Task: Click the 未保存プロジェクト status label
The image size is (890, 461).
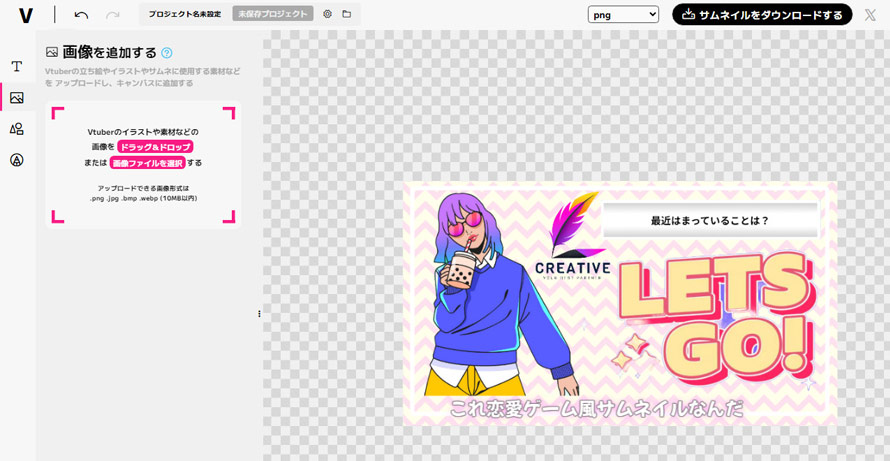Action: click(272, 14)
